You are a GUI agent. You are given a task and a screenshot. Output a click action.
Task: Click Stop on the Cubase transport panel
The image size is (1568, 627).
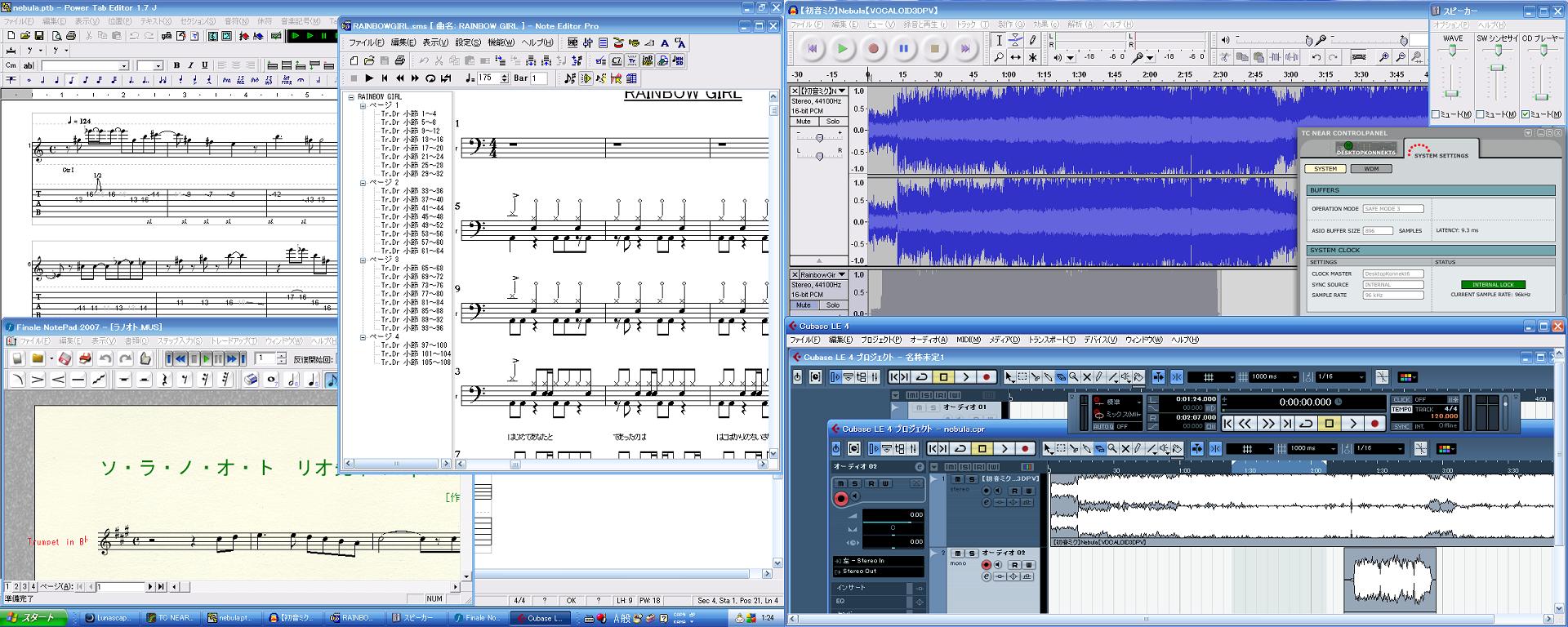click(1330, 424)
